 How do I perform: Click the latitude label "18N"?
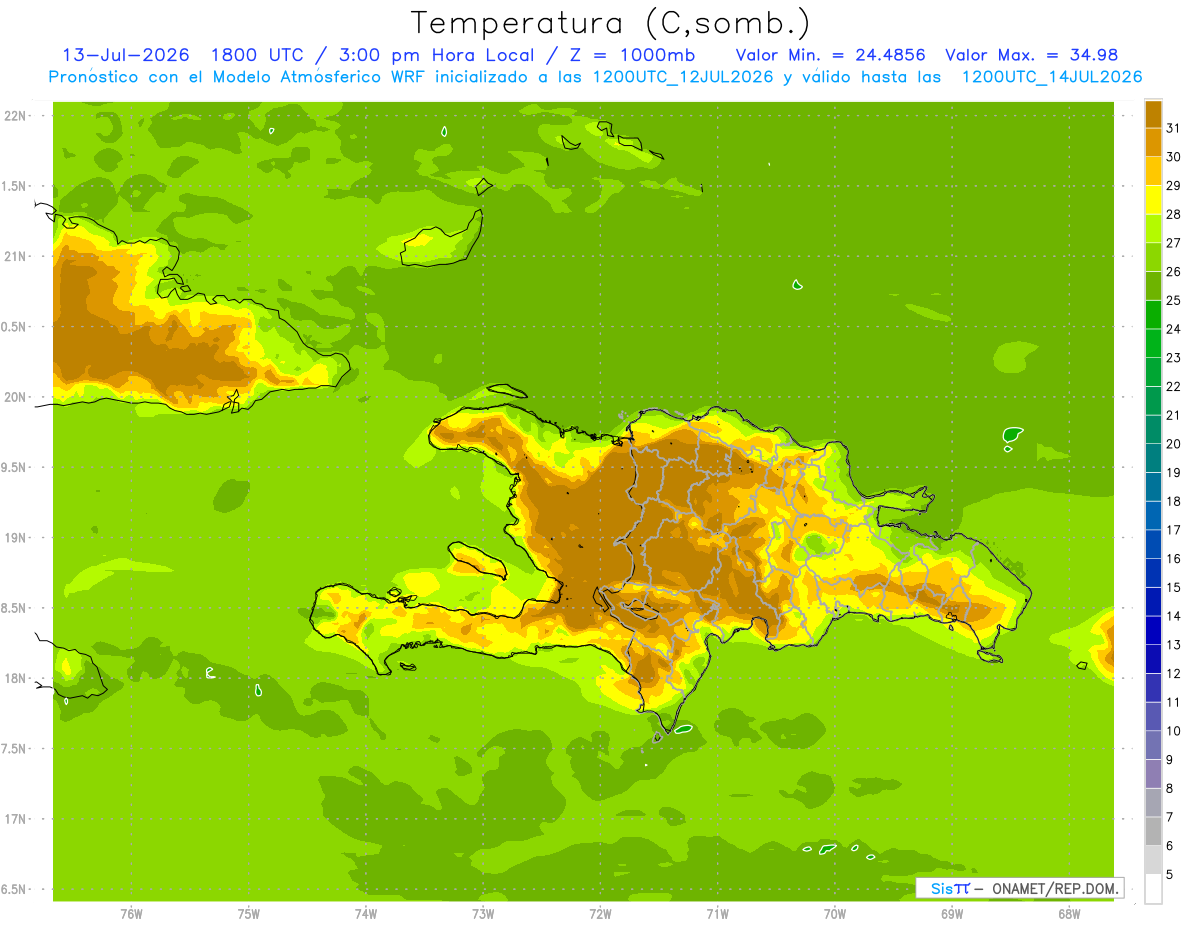point(16,678)
